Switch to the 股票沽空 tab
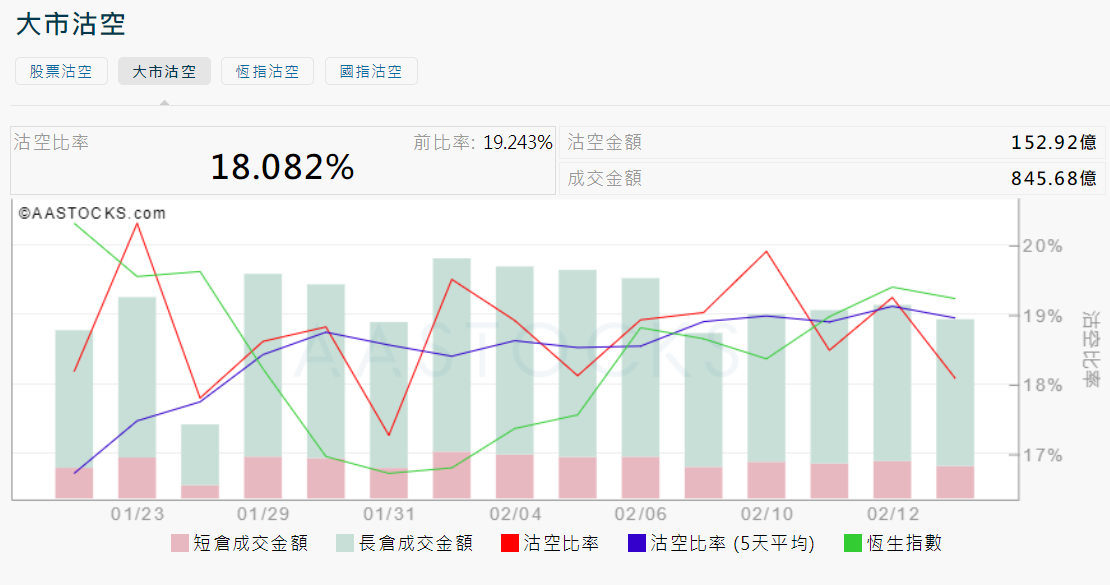1110x585 pixels. click(61, 71)
